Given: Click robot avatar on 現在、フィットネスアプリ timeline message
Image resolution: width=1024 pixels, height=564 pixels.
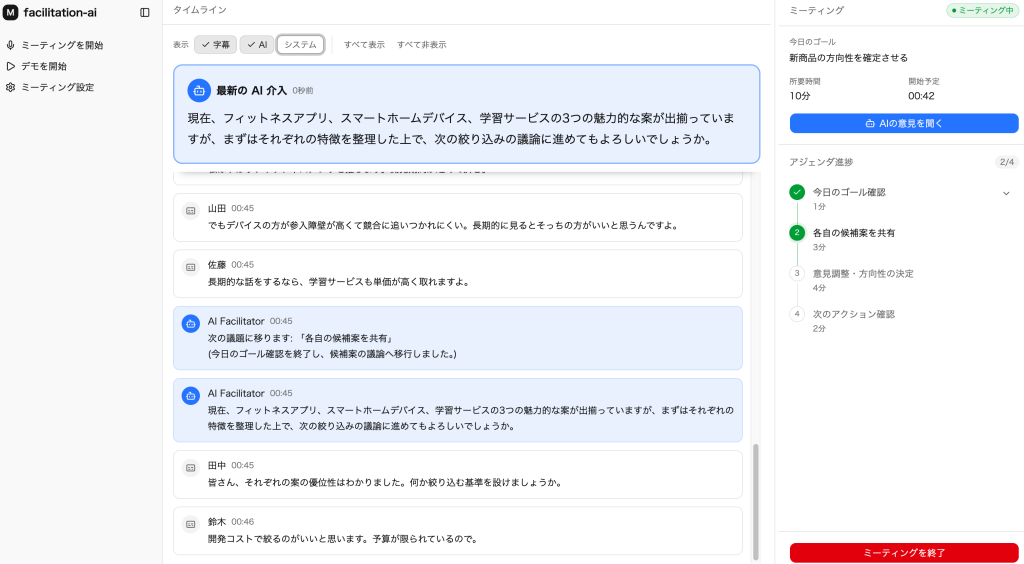Looking at the screenshot, I should click(191, 396).
